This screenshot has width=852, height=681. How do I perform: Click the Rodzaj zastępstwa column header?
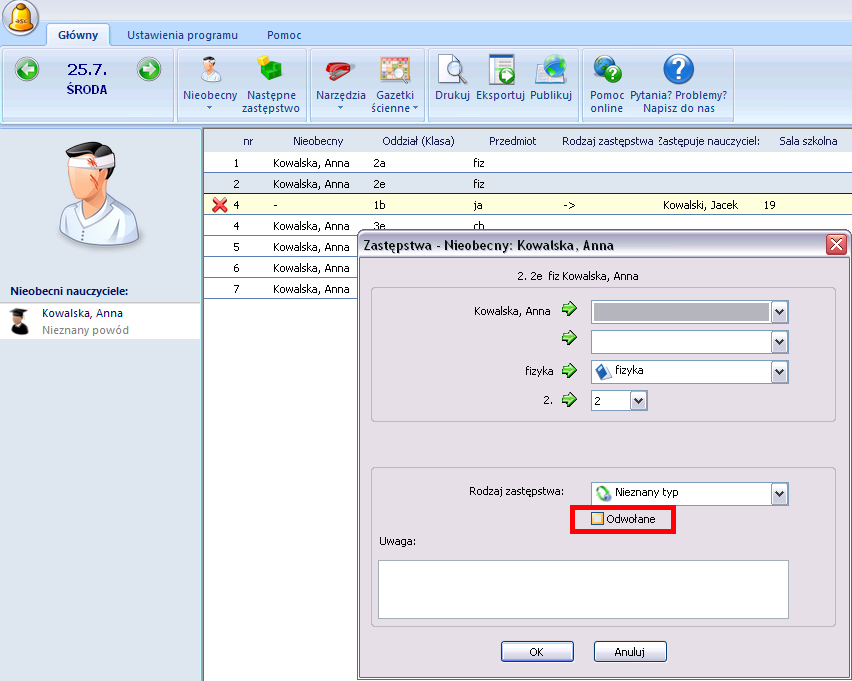coord(607,141)
